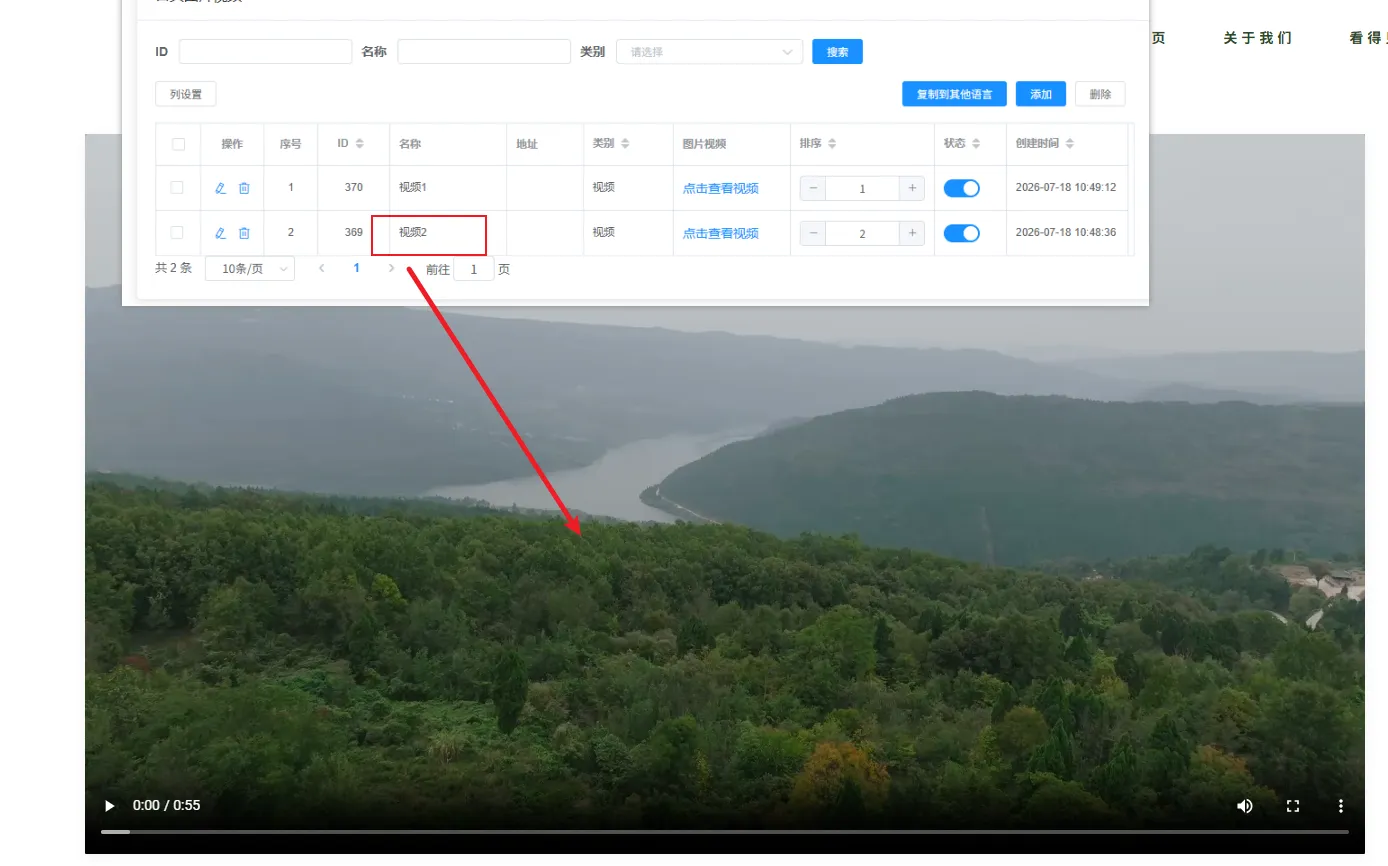Go to next page arrow
1388x866 pixels.
pyautogui.click(x=391, y=268)
